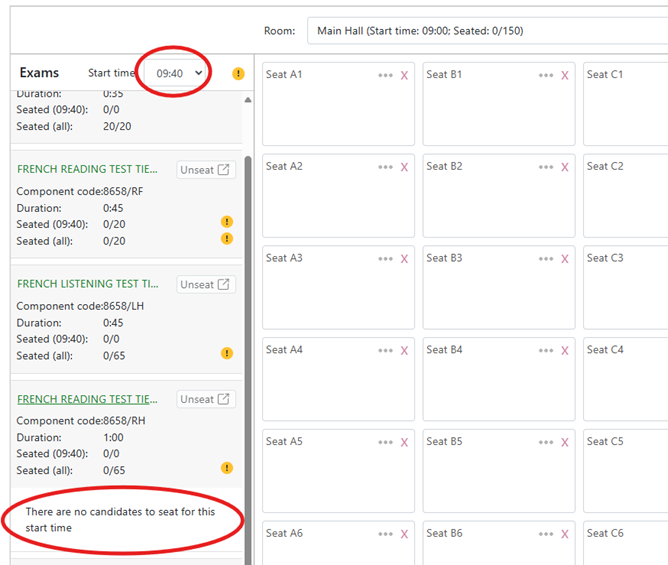Open the Start time 09:40 dropdown
Screen dimensions: 668x565
(x=177, y=73)
